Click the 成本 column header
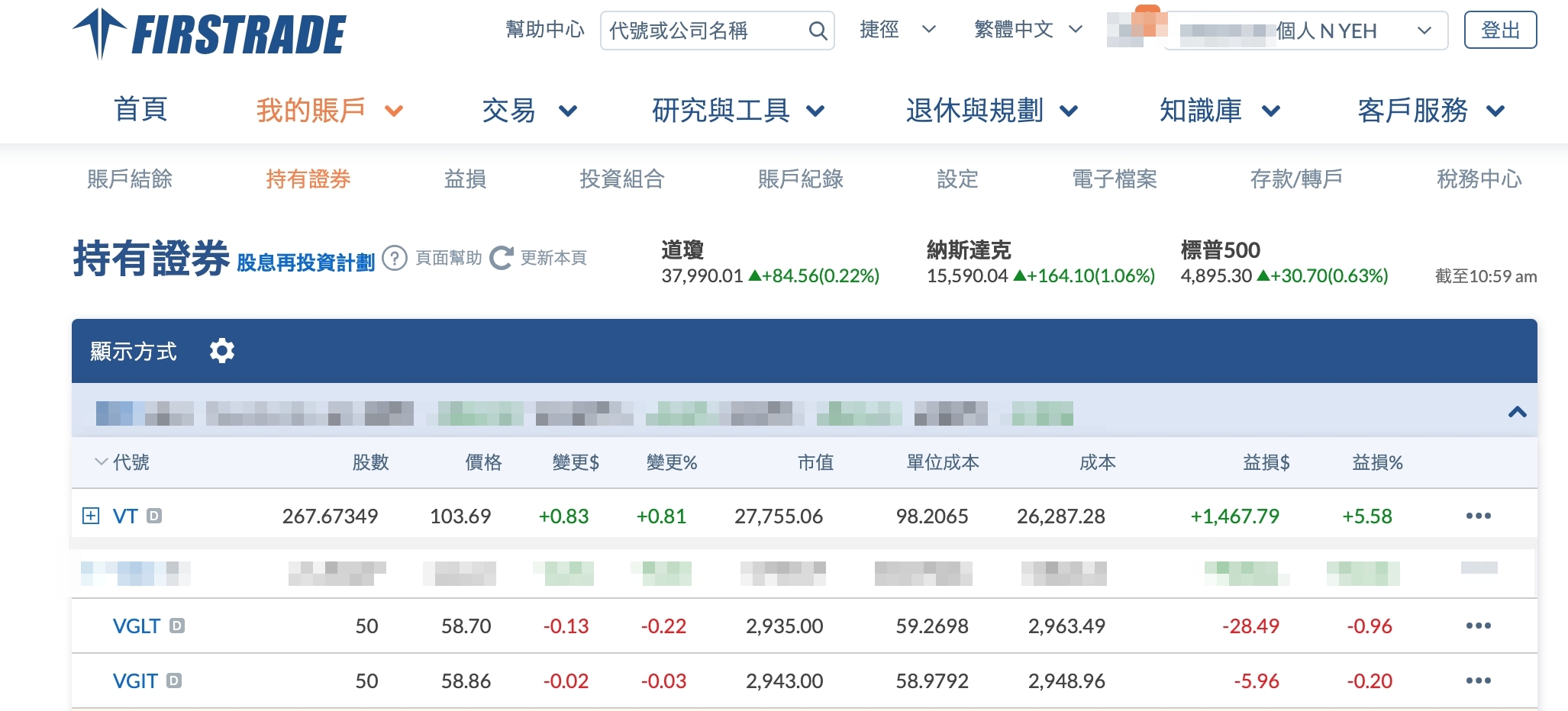Viewport: 1568px width, 711px height. (x=1098, y=462)
